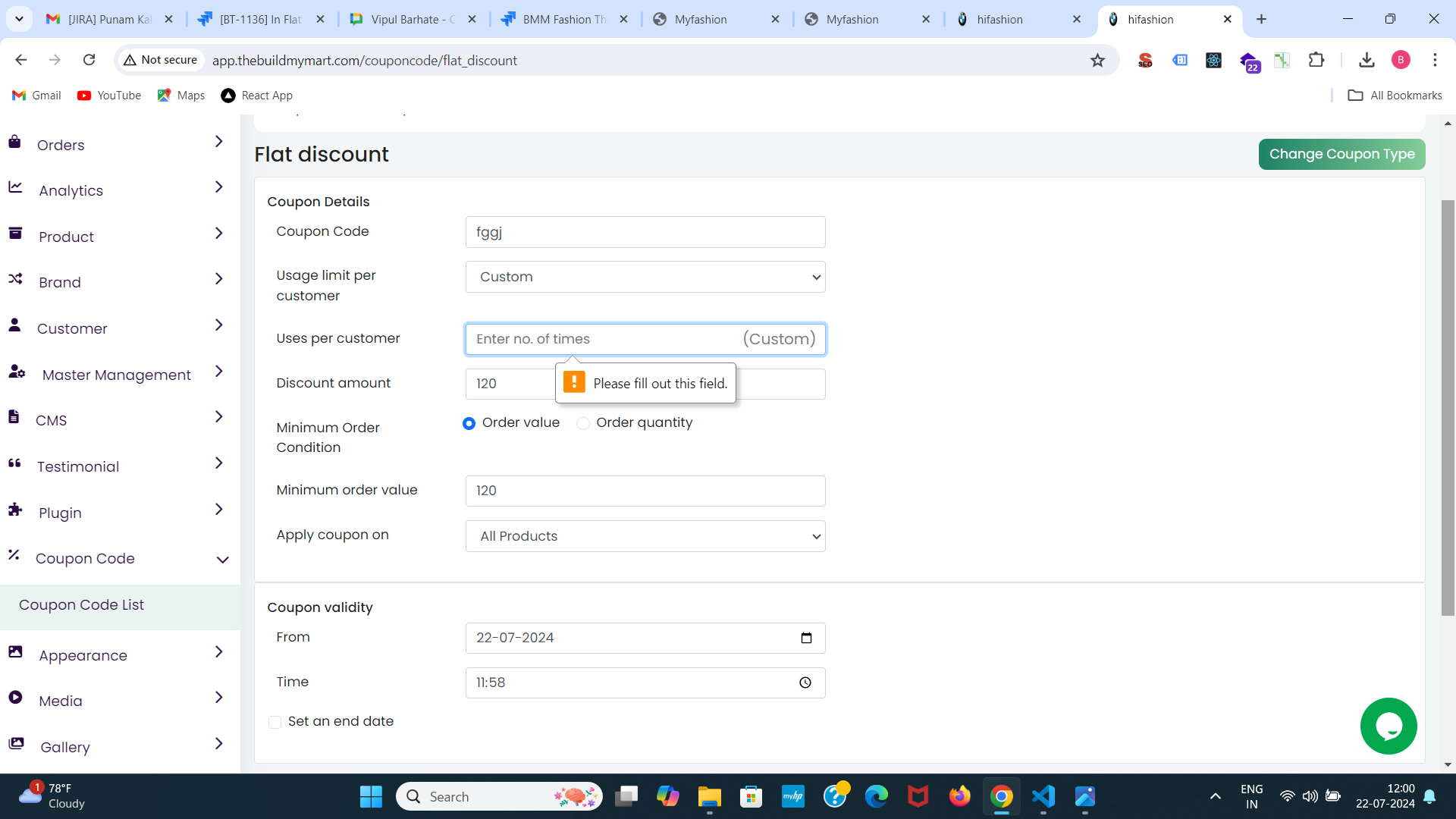
Task: Collapse the Coupon Code submenu chevron
Action: pos(222,560)
